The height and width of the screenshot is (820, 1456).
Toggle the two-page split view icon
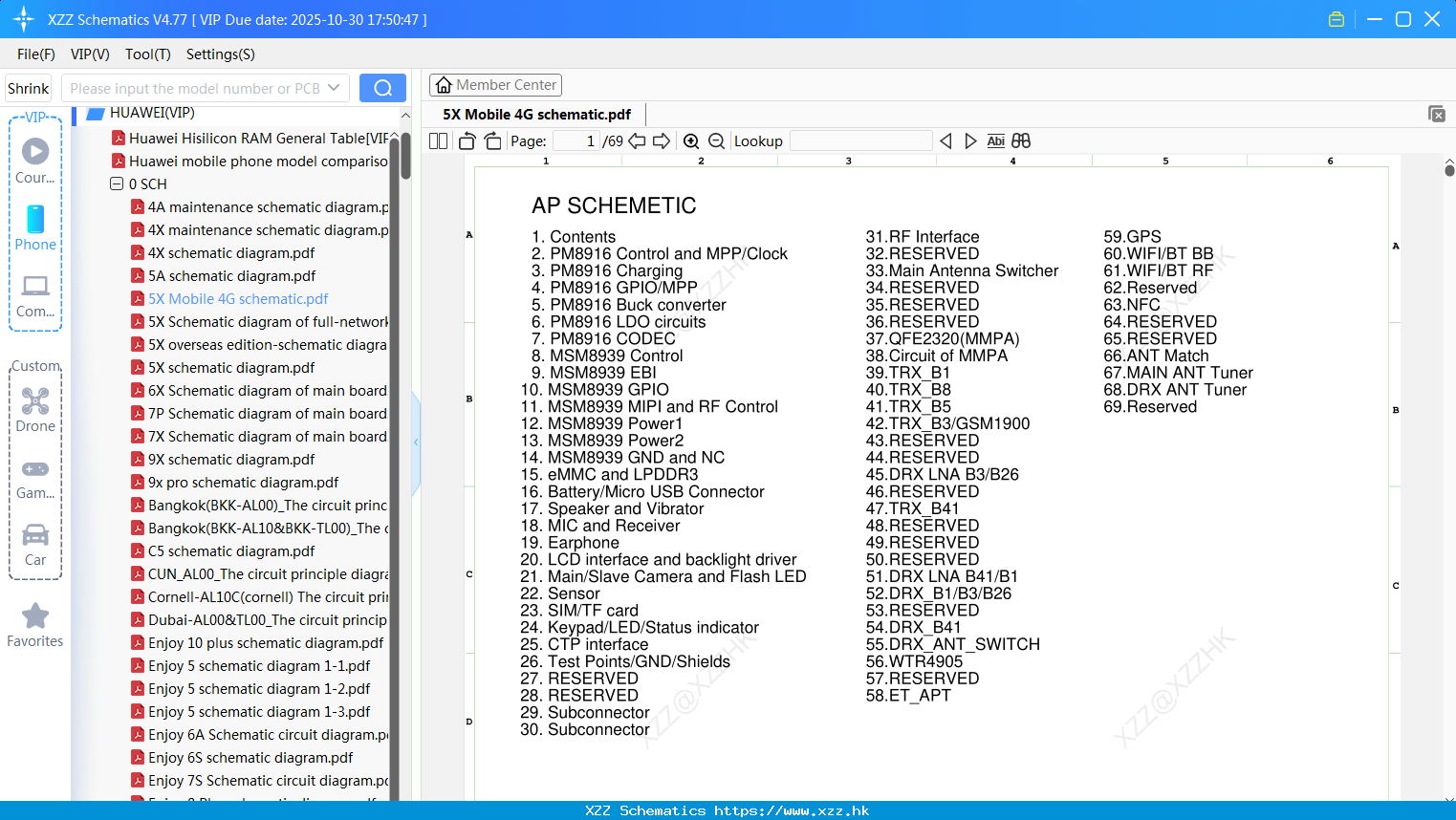pyautogui.click(x=438, y=141)
